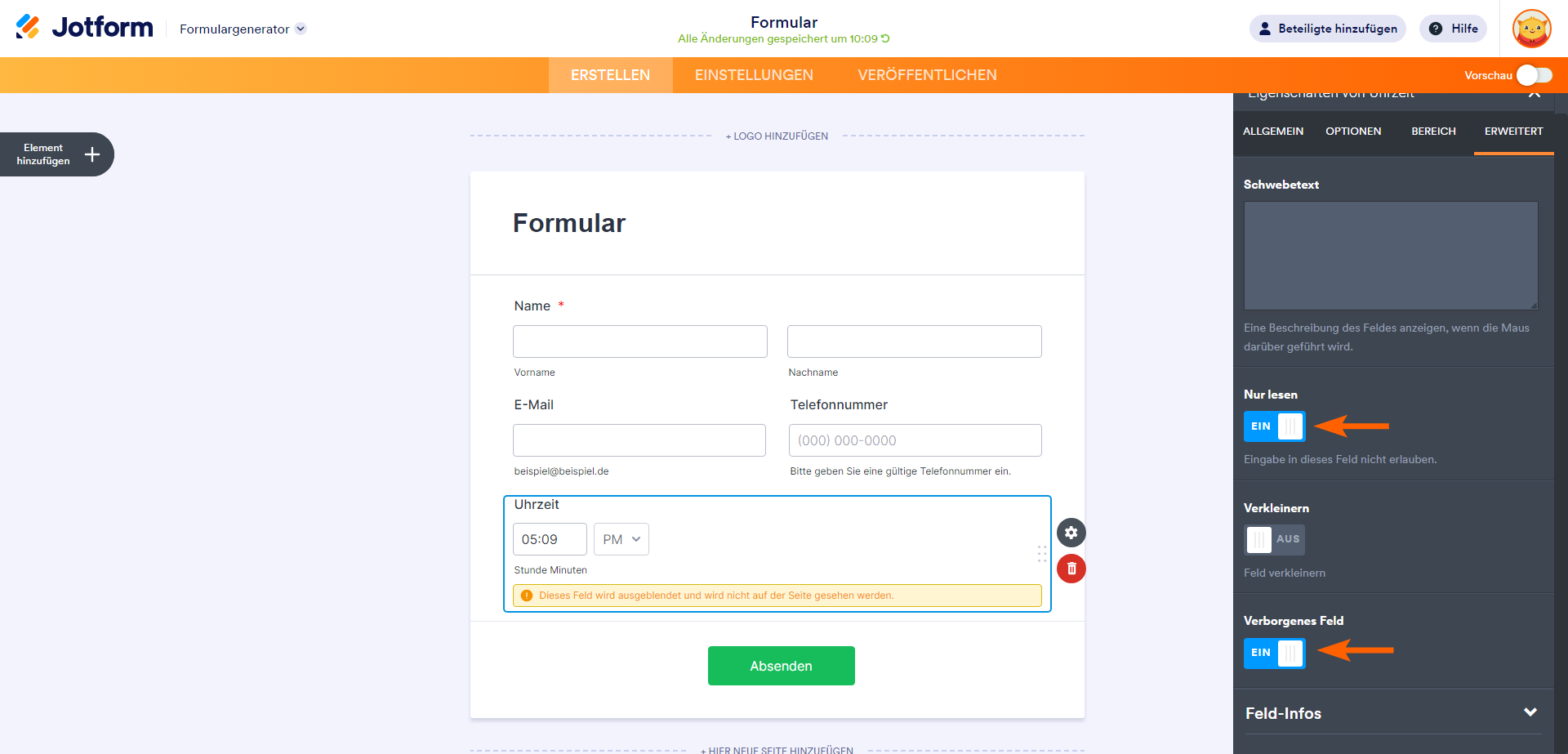This screenshot has height=754, width=1568.
Task: Click the Jotform logo icon
Action: tap(28, 27)
